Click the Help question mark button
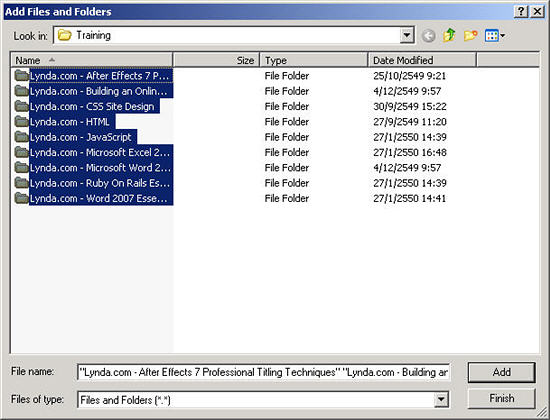Viewport: 550px width, 420px height. coord(521,12)
